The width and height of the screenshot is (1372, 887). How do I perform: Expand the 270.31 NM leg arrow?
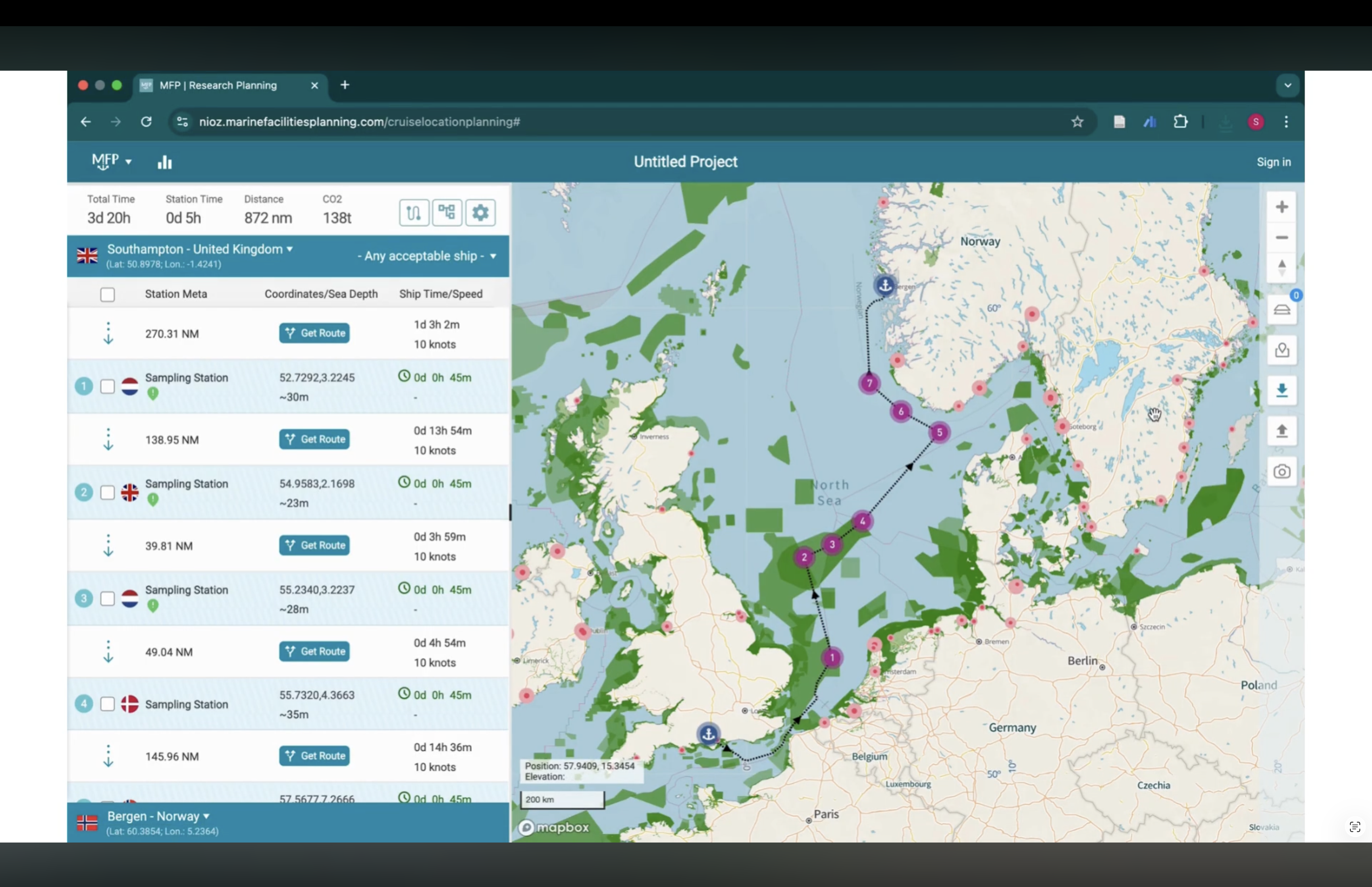click(108, 334)
